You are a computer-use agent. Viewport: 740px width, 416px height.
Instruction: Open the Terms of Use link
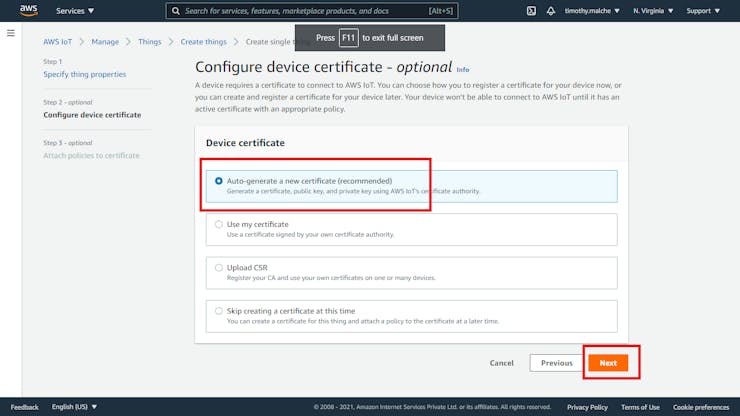coord(640,407)
